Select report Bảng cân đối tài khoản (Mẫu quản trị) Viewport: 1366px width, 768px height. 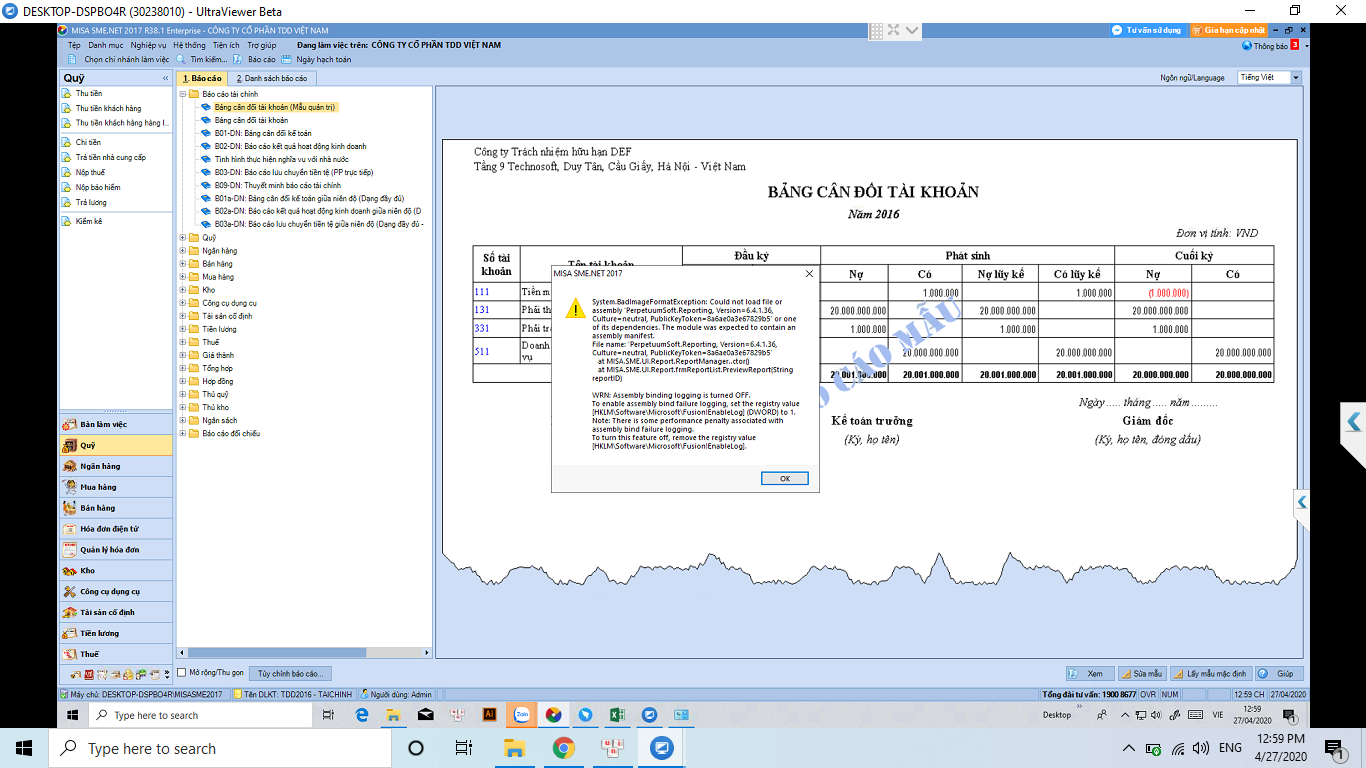(x=275, y=106)
